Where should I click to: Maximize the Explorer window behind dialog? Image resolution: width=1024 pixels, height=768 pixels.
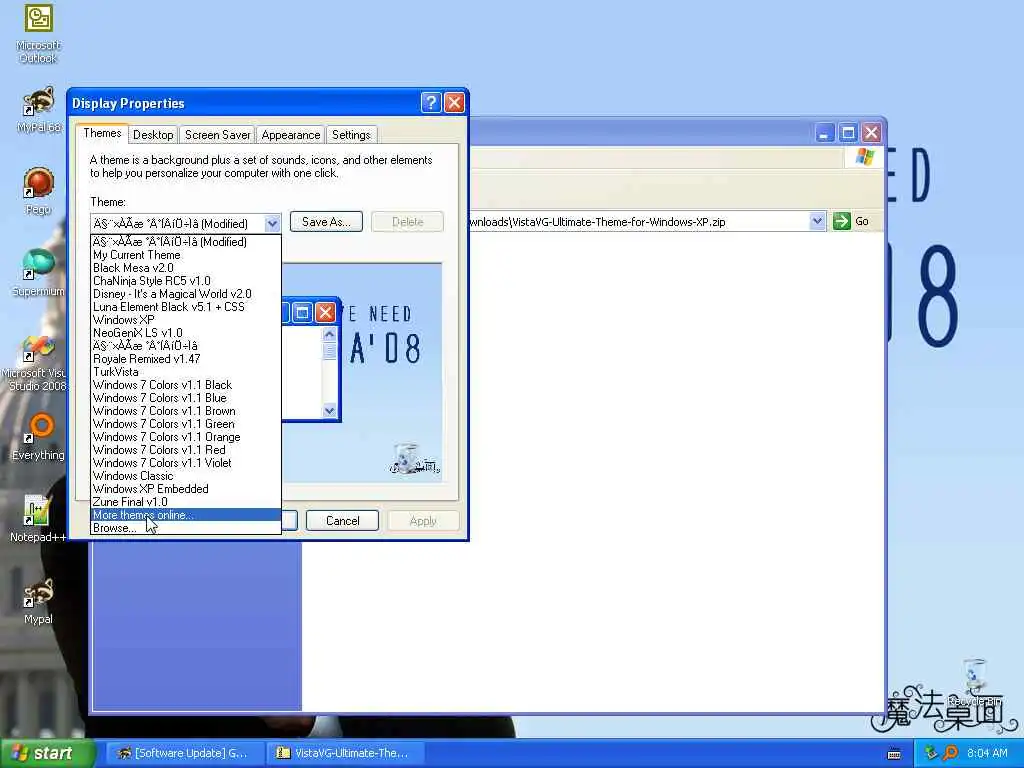point(848,133)
